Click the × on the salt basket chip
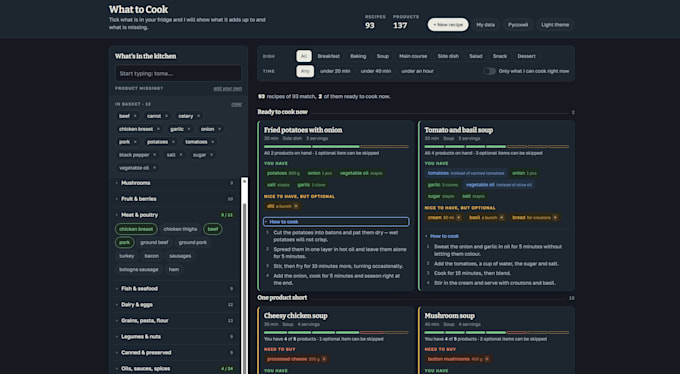The height and width of the screenshot is (374, 680). click(x=181, y=155)
